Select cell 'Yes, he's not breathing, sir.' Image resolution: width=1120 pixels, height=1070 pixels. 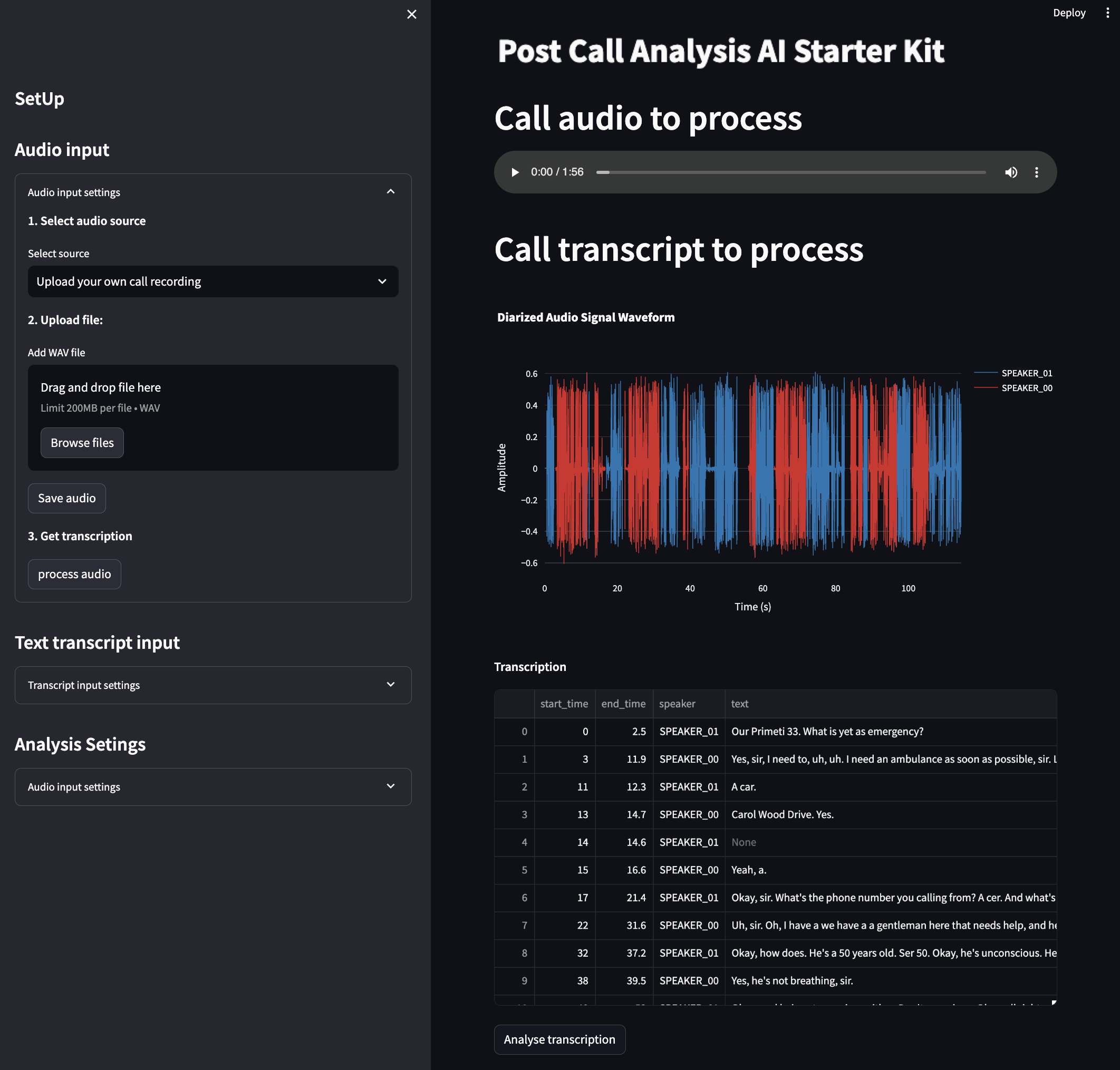click(x=891, y=981)
